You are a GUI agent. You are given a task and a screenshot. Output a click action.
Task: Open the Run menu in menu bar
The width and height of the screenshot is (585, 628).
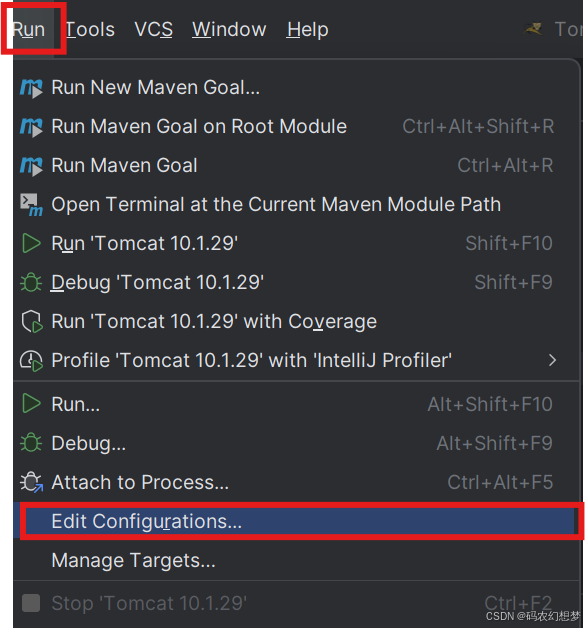(28, 29)
